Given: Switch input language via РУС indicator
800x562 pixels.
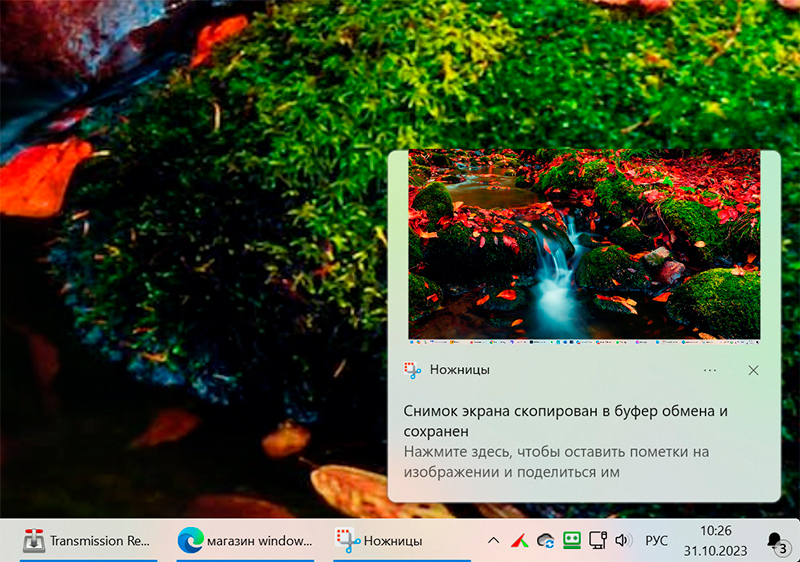Looking at the screenshot, I should click(656, 541).
